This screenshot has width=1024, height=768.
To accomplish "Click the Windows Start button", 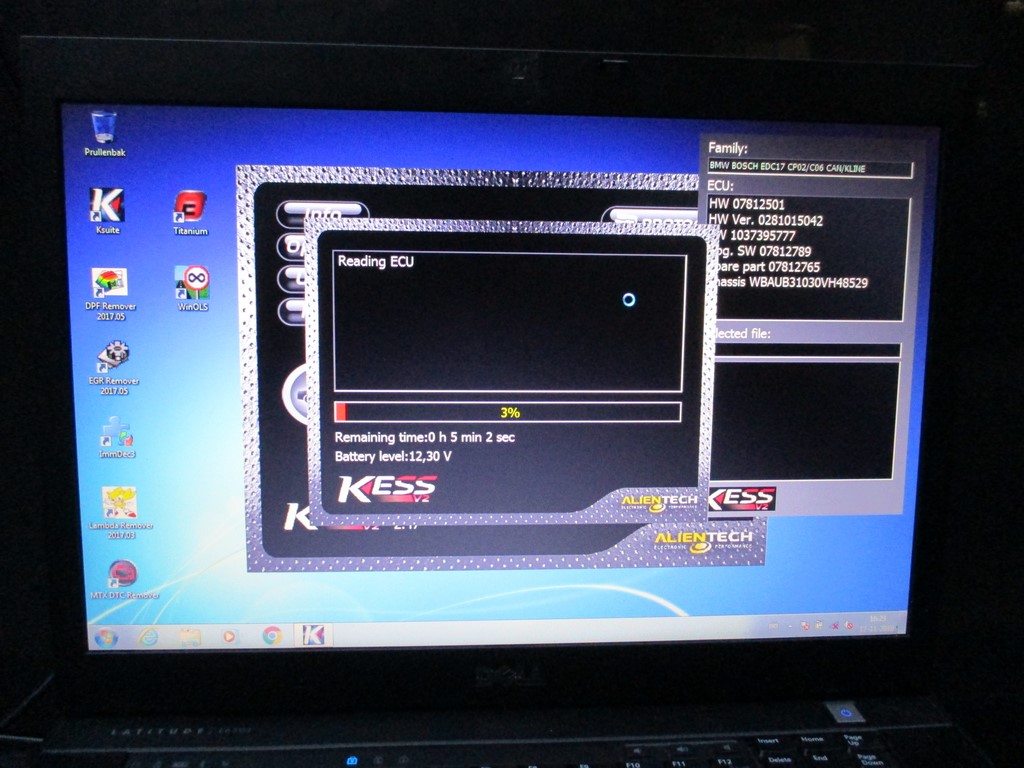I will coord(105,637).
